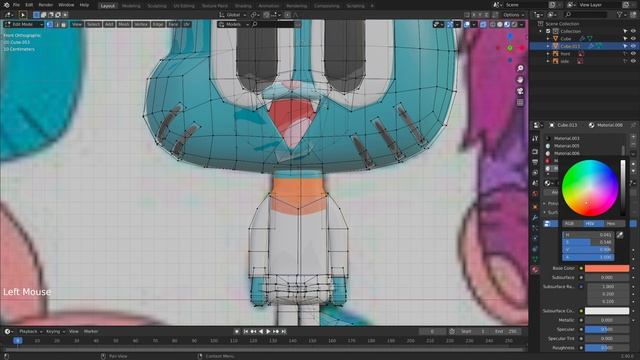Screen dimensions: 640x360
Task: Click the pan view hand gizmo
Action: pos(520,80)
